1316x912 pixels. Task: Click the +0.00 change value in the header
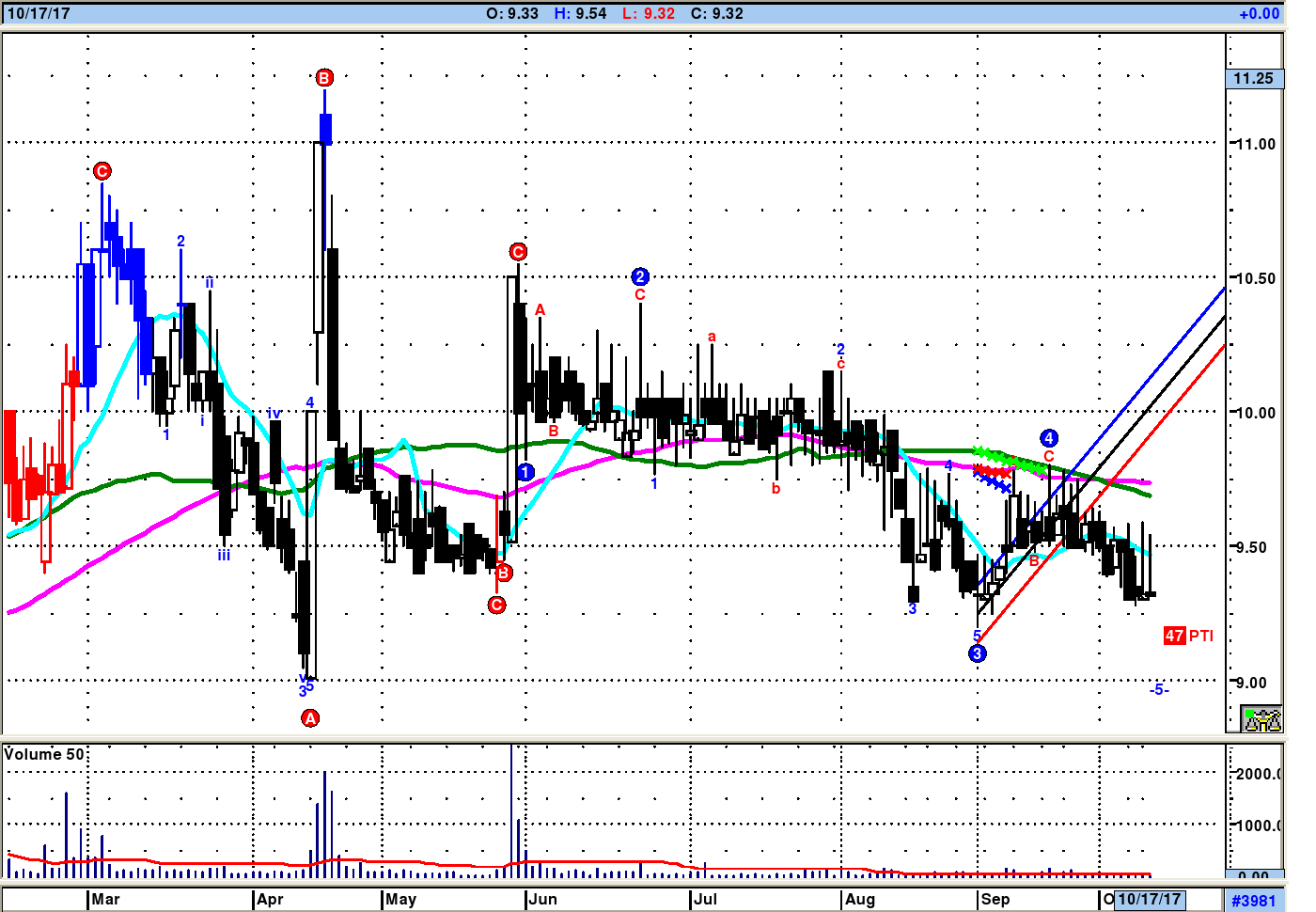point(1259,13)
